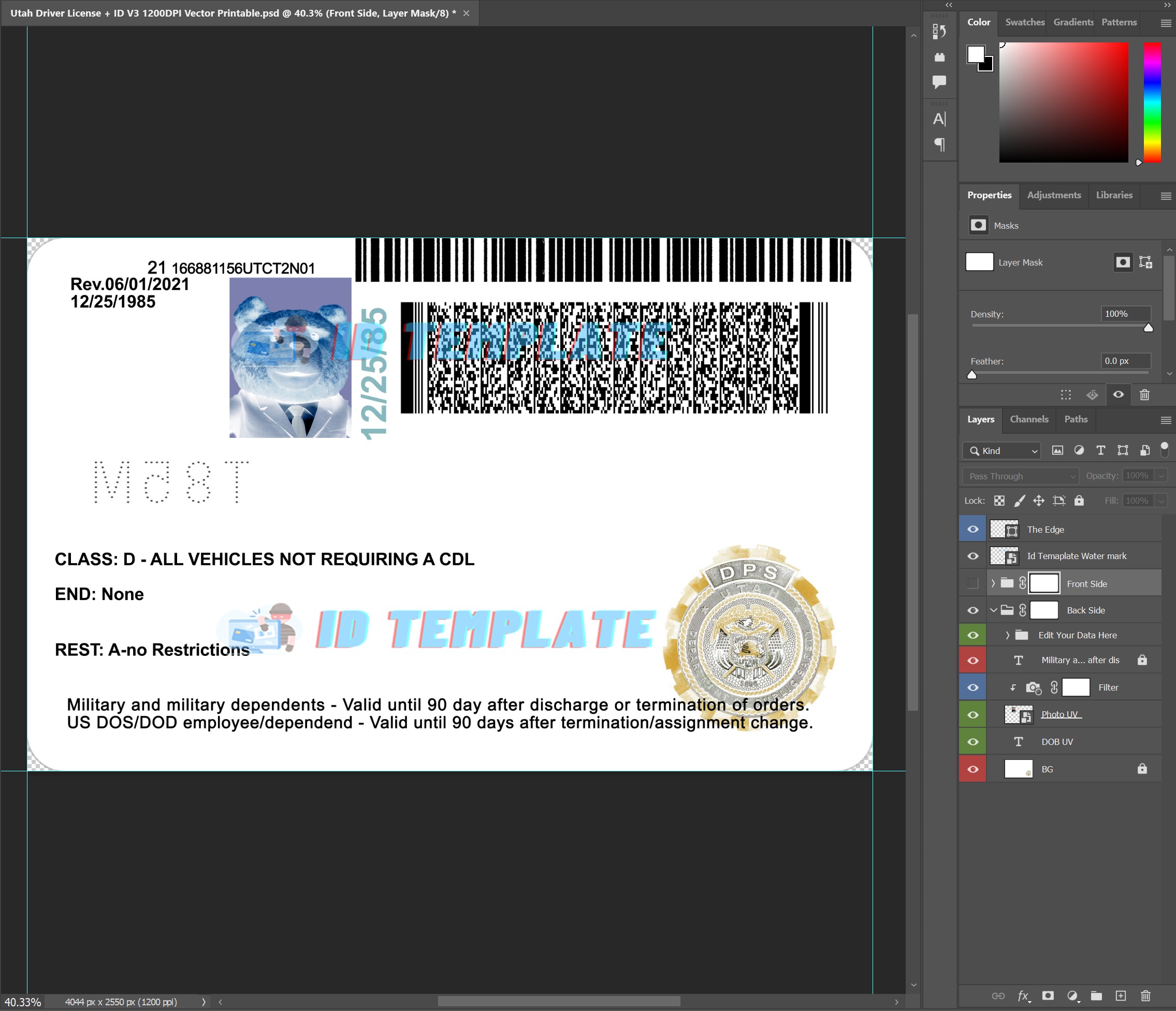
Task: Open the Fill slider dropdown arrow
Action: (x=1162, y=501)
